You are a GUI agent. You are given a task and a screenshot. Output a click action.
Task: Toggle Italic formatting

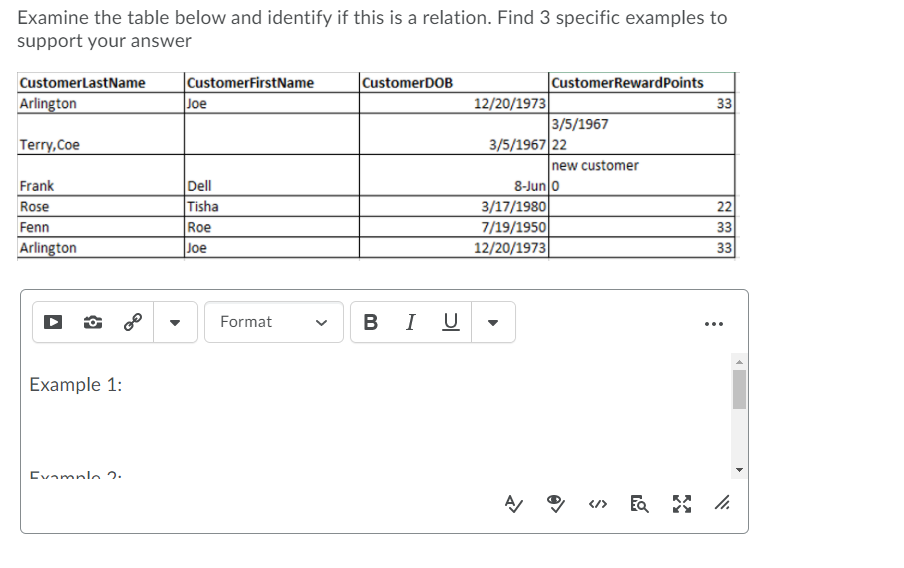[x=410, y=322]
